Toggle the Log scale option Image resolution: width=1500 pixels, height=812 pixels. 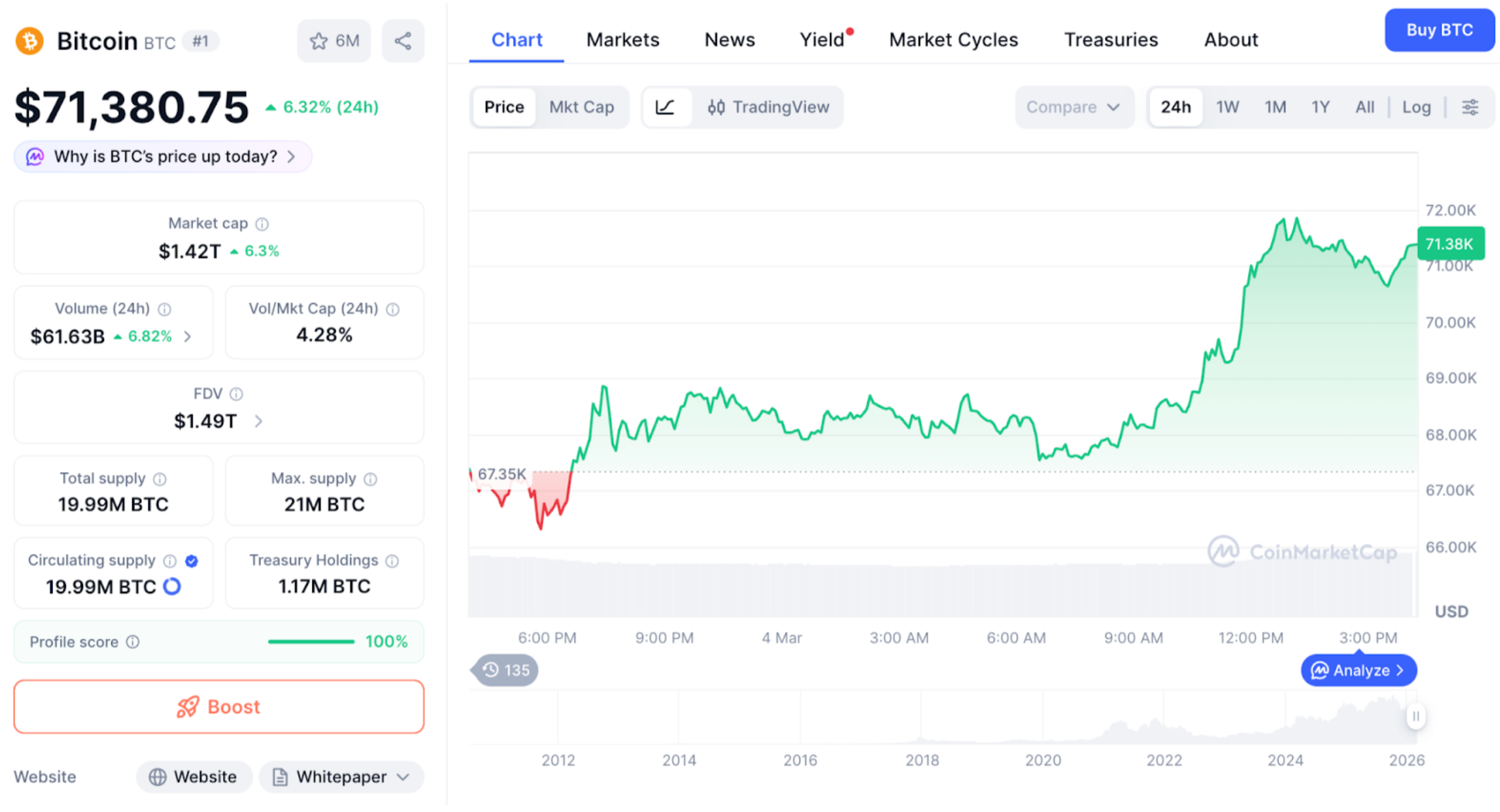click(x=1416, y=107)
